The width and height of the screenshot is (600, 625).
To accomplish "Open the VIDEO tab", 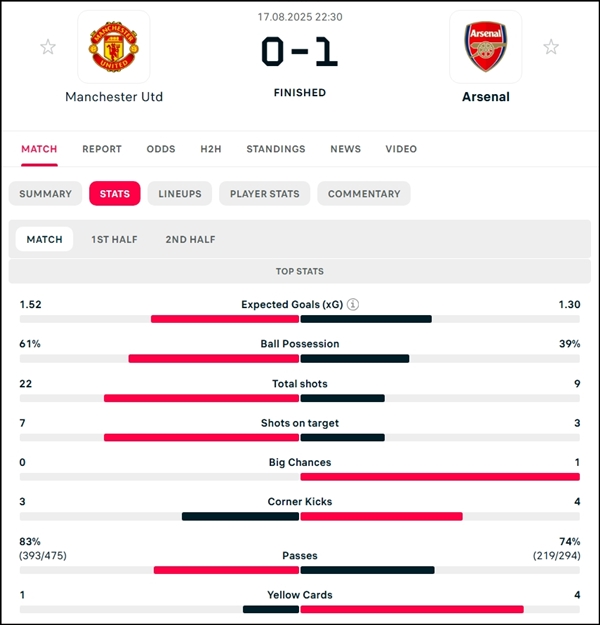I will click(401, 149).
